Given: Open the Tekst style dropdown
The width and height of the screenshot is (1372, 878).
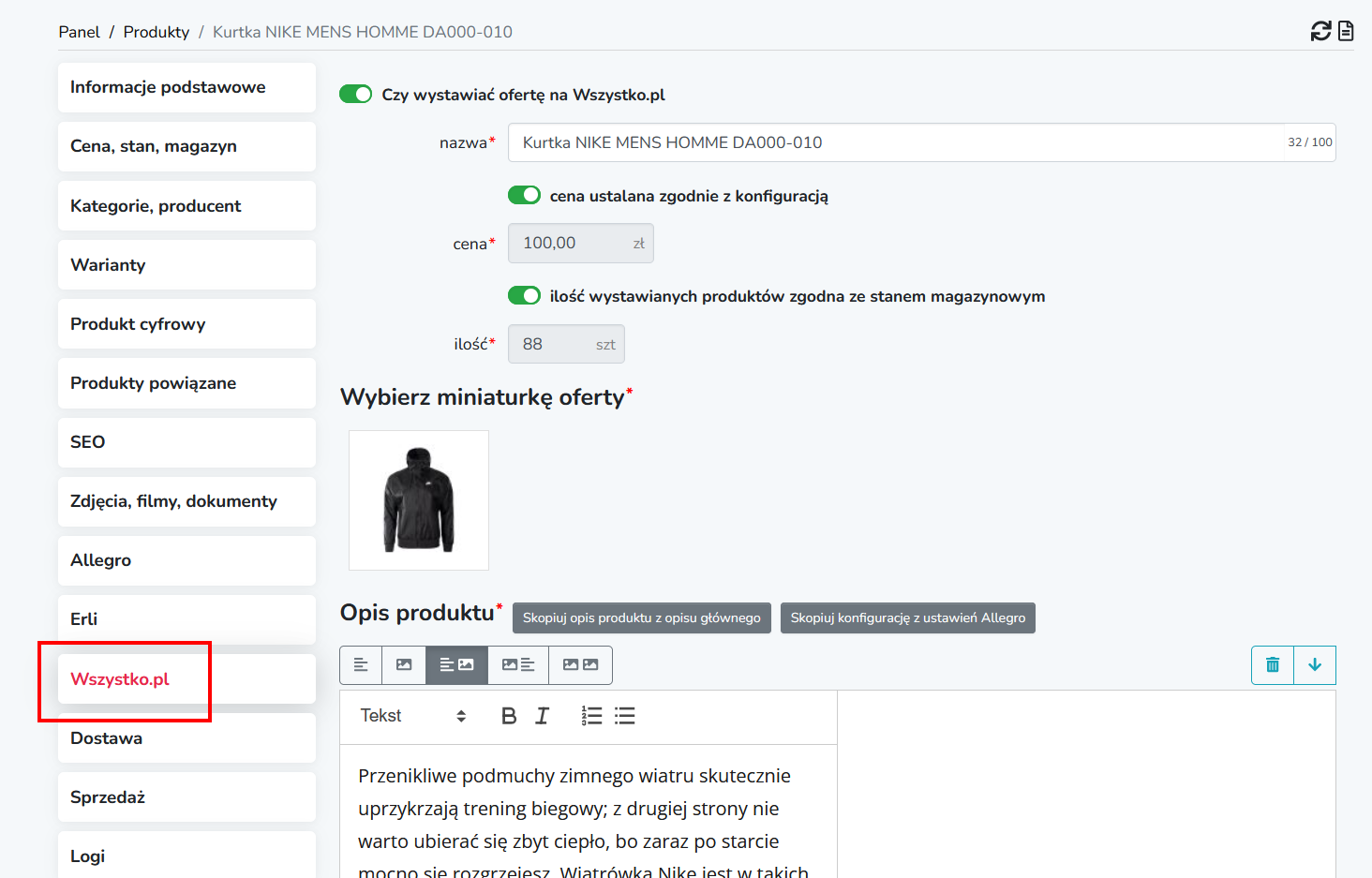Looking at the screenshot, I should tap(413, 716).
